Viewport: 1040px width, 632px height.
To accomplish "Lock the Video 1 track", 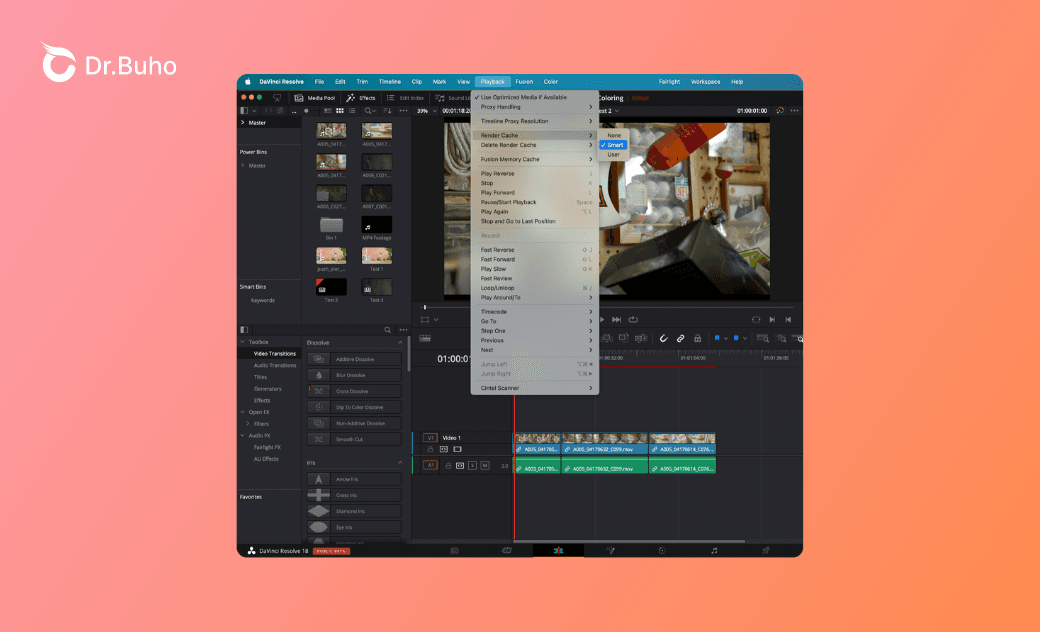I will pos(431,449).
